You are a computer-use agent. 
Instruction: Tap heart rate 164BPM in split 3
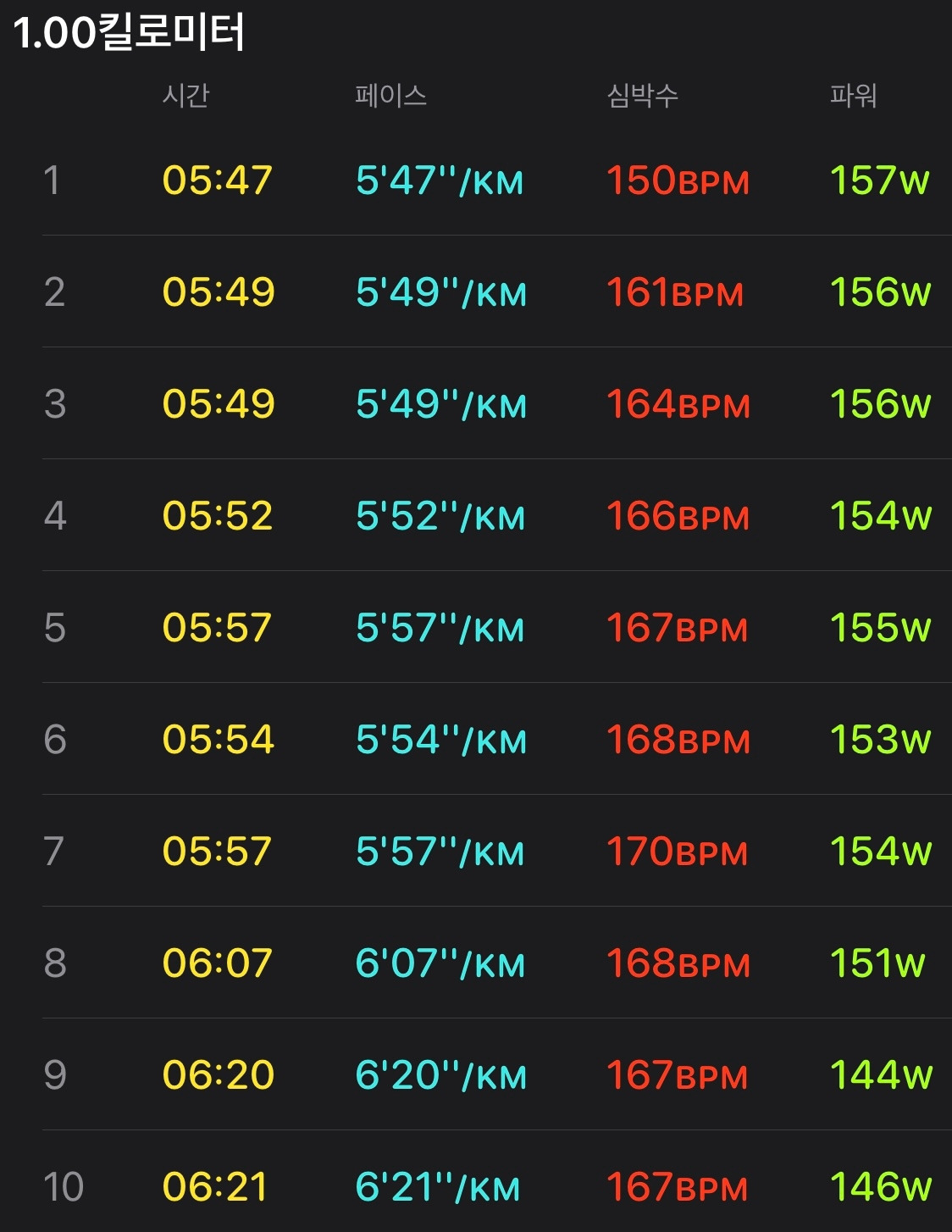pos(678,404)
